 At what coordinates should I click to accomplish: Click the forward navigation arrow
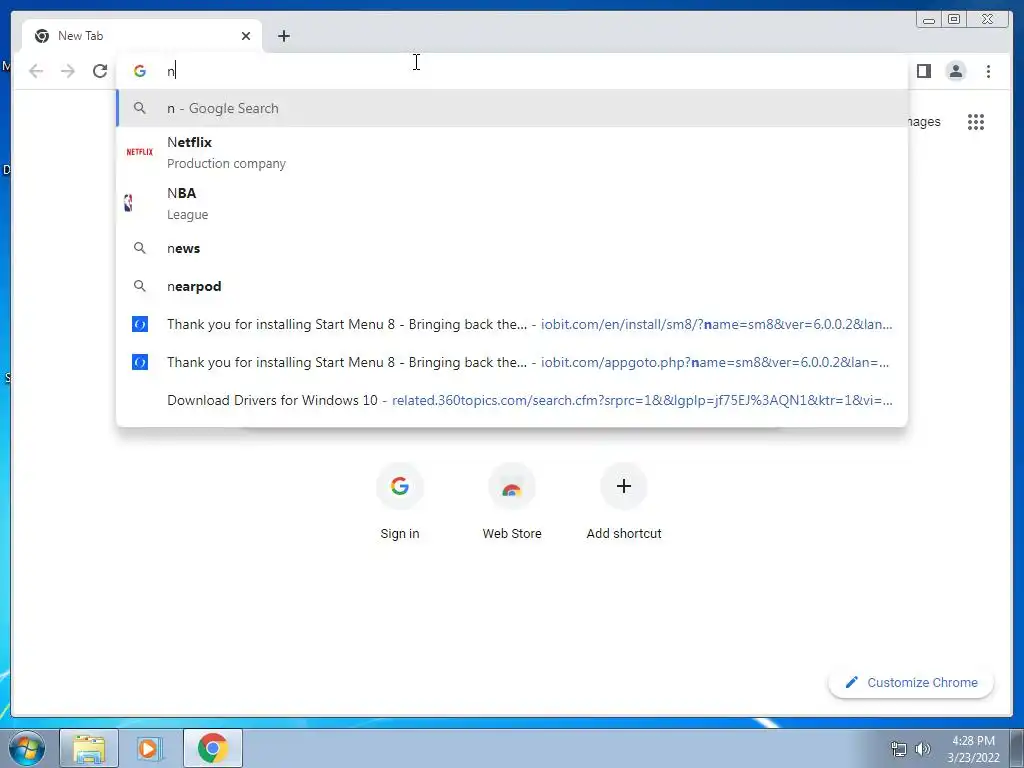click(x=68, y=71)
